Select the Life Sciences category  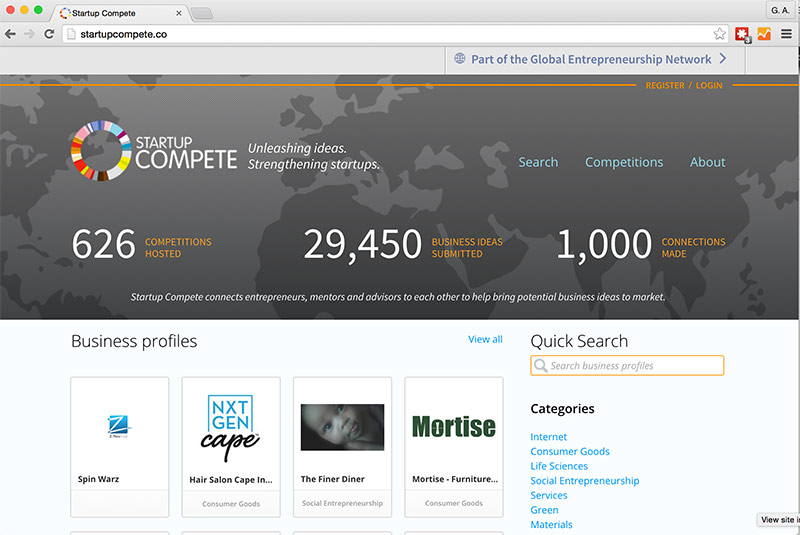559,466
